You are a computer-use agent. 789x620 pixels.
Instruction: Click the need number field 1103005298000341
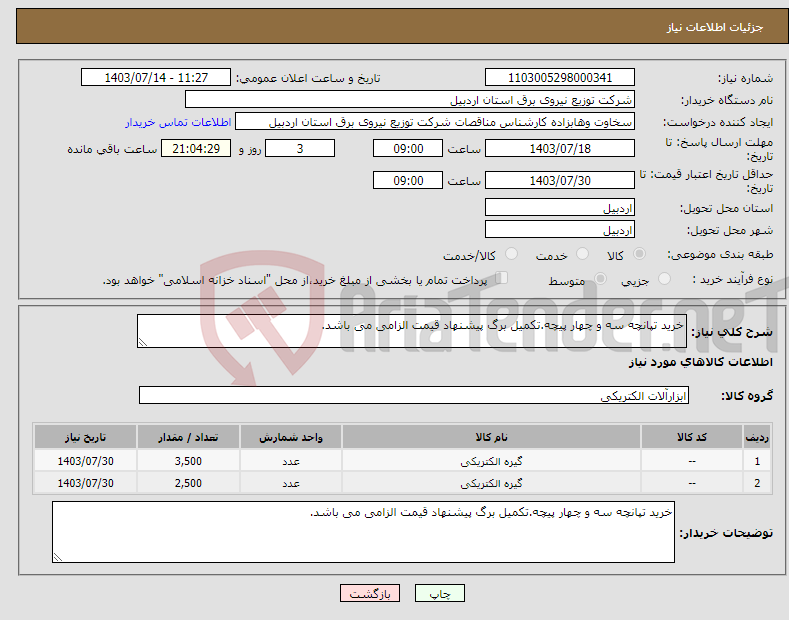pos(560,78)
